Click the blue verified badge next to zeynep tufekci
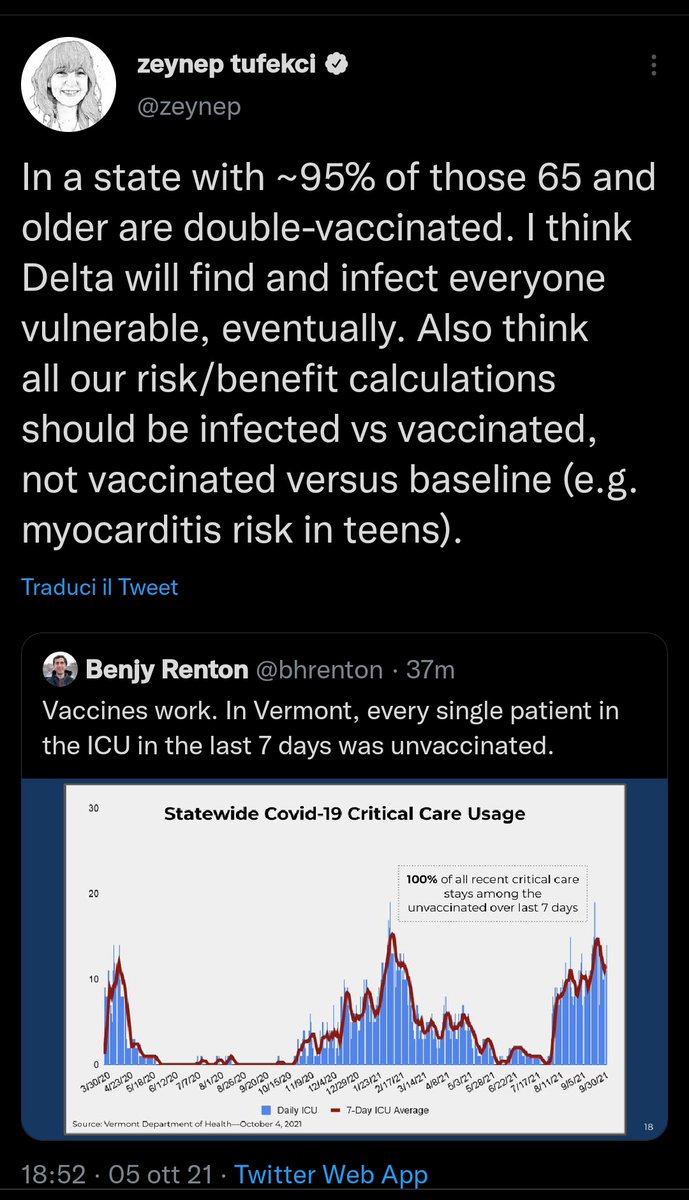 point(337,66)
